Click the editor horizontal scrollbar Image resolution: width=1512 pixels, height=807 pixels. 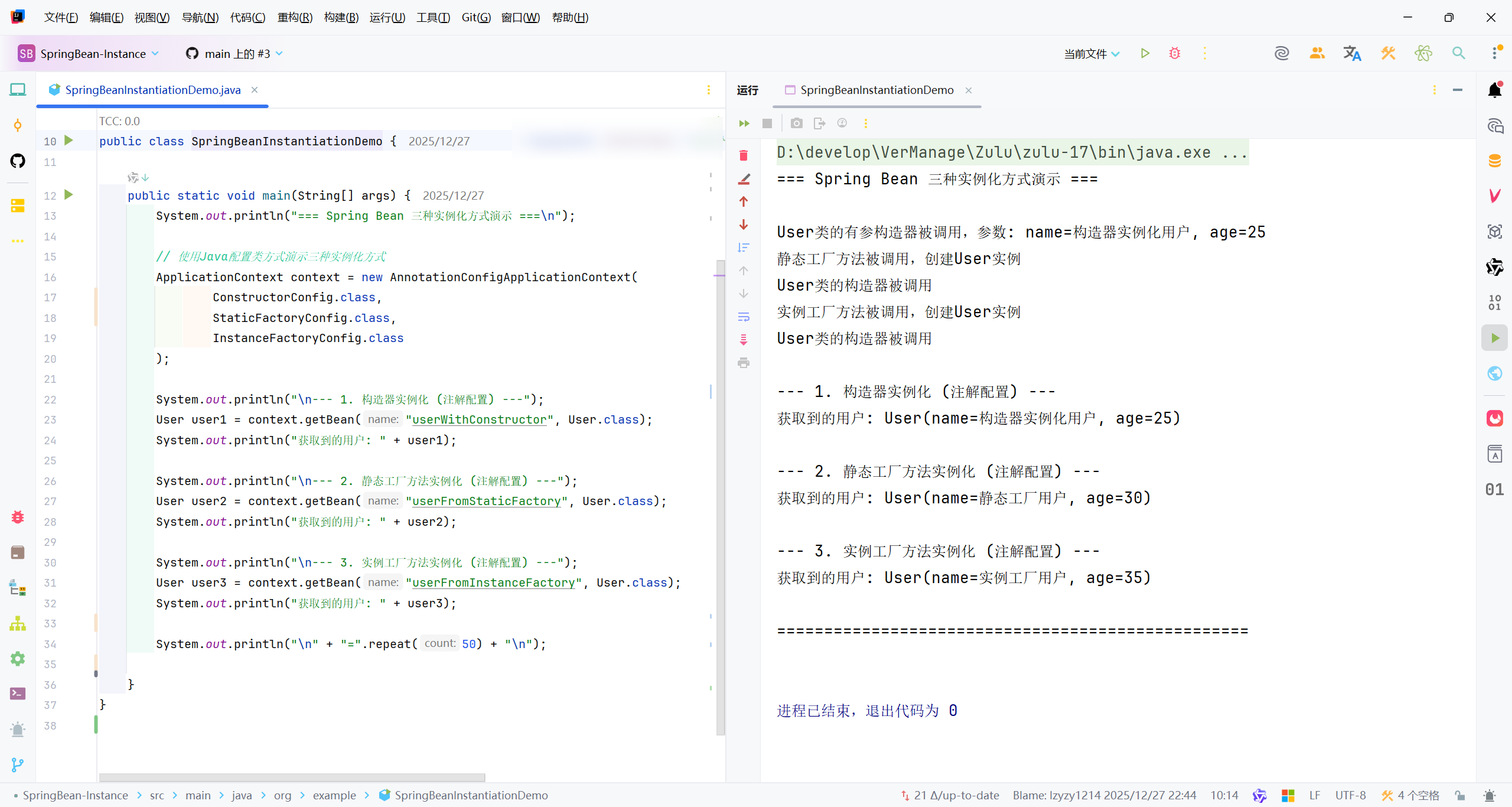pyautogui.click(x=292, y=777)
